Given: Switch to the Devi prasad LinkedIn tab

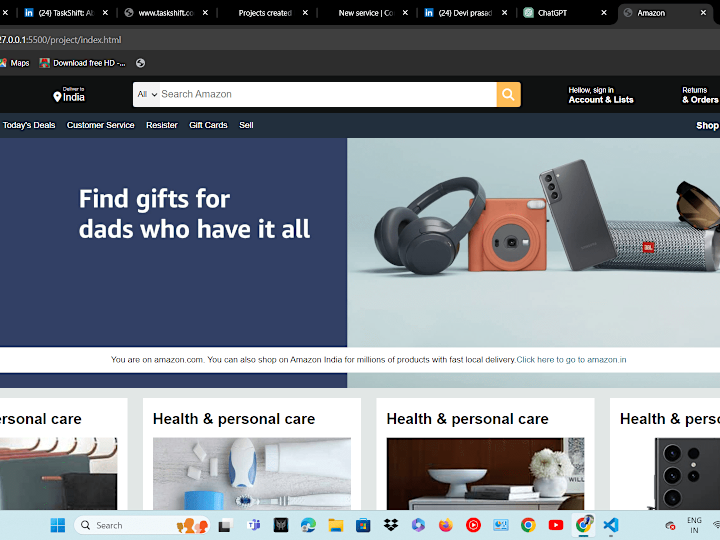Looking at the screenshot, I should [465, 13].
